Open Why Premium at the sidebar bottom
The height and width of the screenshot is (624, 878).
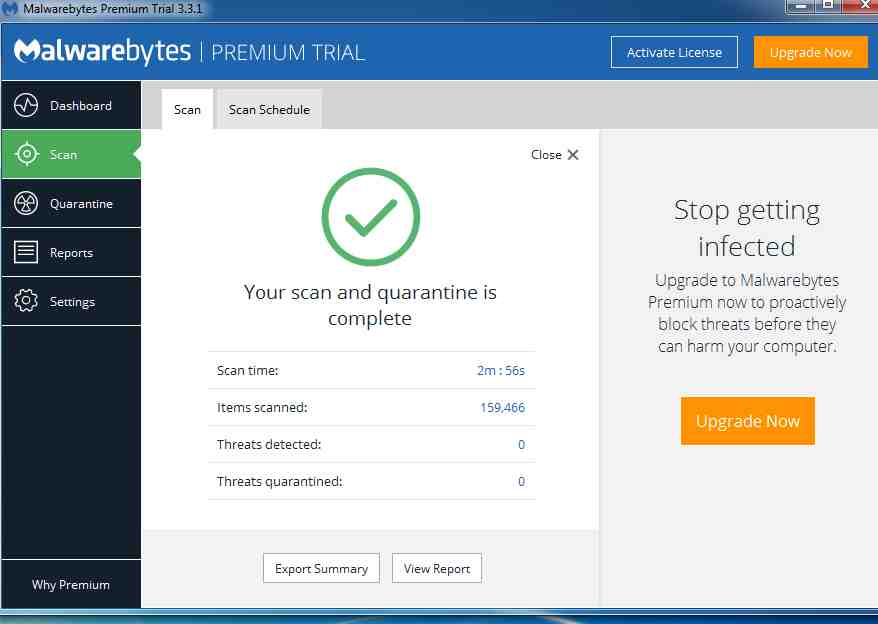coord(70,585)
